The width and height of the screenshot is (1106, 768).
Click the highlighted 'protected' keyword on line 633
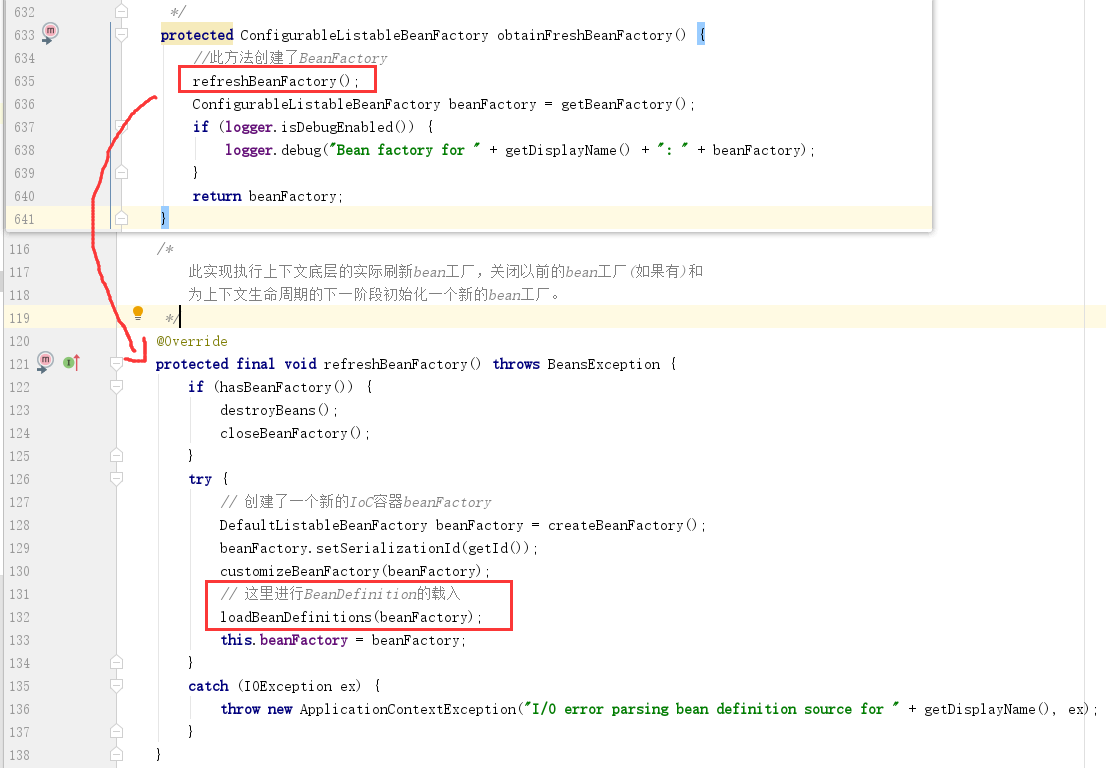pos(196,33)
